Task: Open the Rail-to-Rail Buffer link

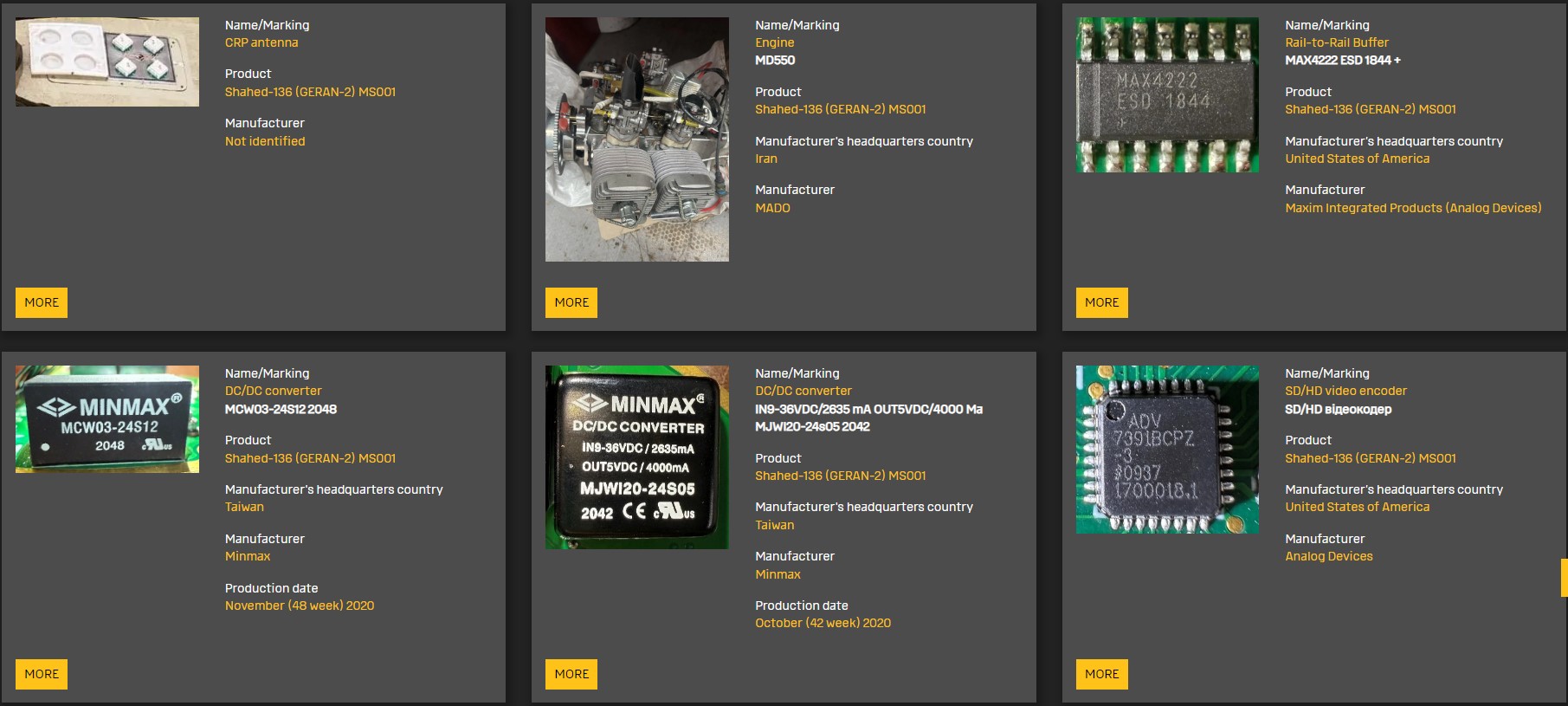Action: click(x=1337, y=42)
